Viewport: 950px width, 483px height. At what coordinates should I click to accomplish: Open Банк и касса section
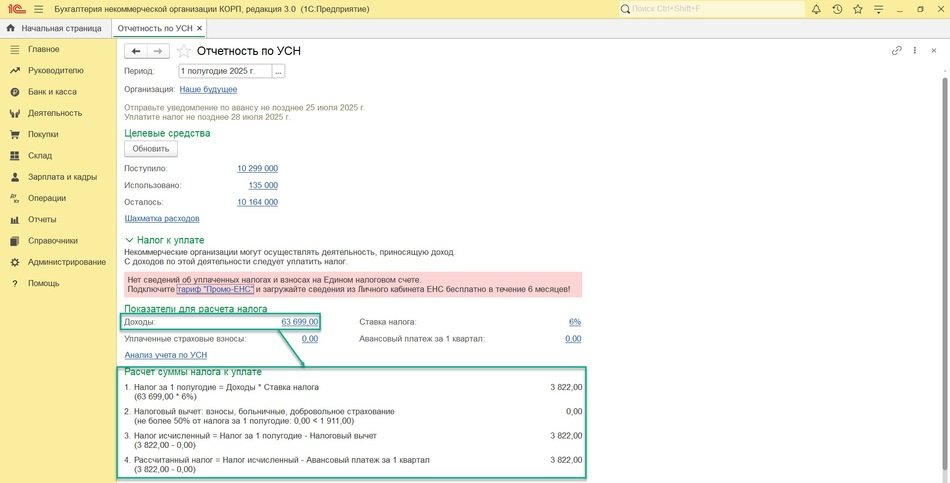[x=52, y=92]
